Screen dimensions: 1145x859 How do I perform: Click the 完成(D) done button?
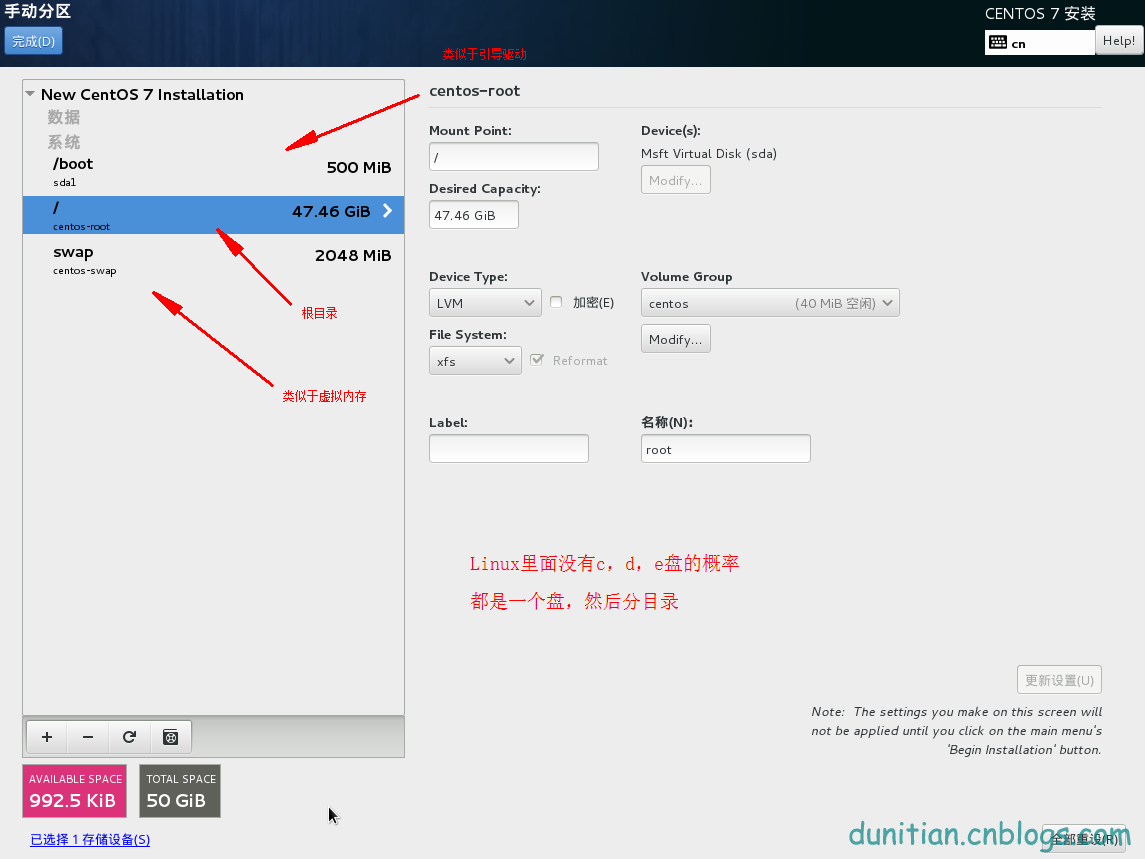34,41
